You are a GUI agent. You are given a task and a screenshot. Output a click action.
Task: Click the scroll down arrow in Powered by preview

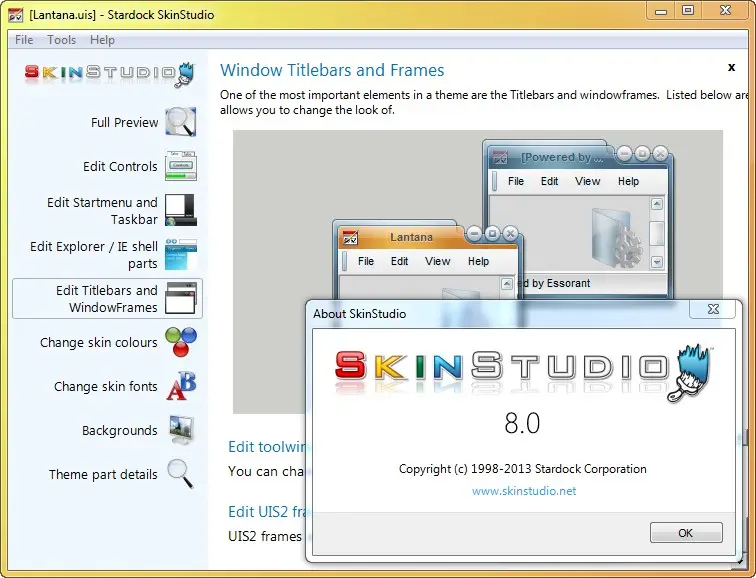(x=657, y=262)
